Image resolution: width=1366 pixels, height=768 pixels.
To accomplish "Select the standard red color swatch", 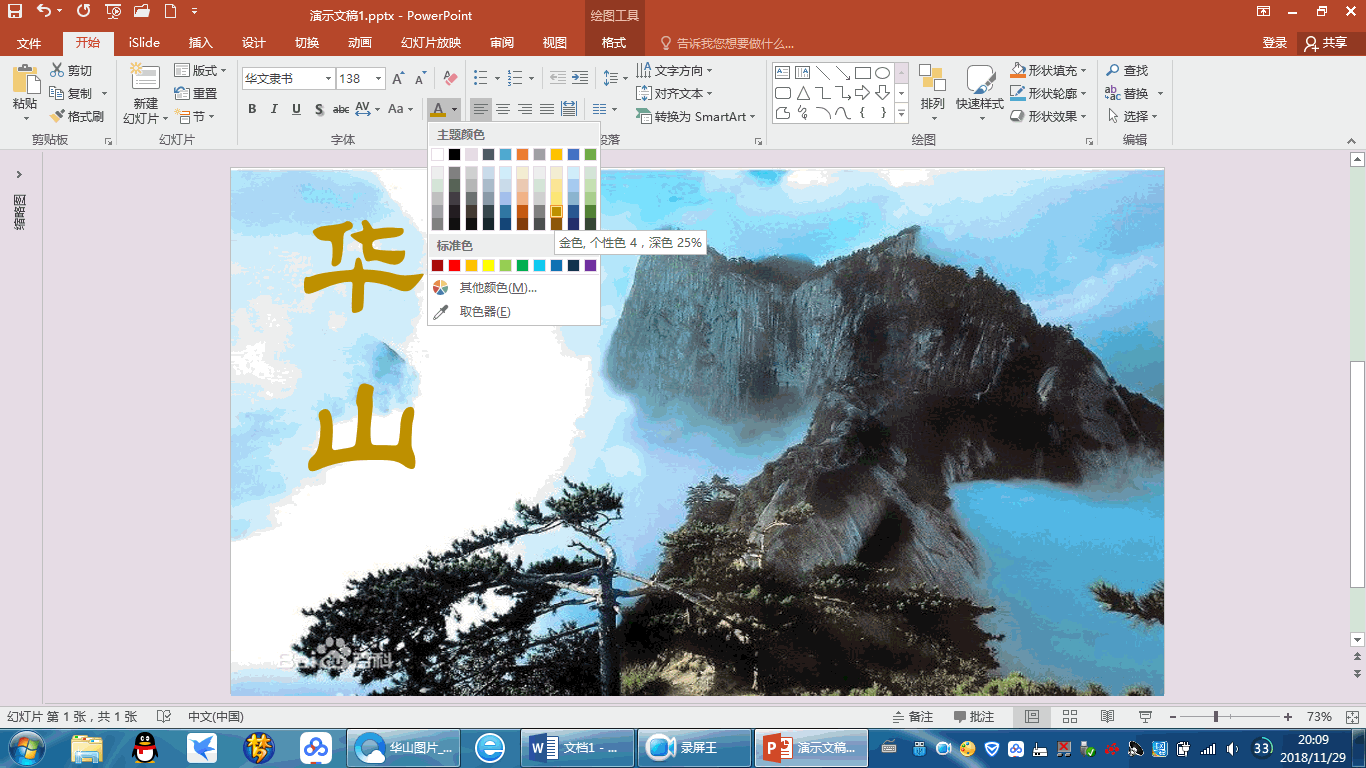I will click(454, 266).
